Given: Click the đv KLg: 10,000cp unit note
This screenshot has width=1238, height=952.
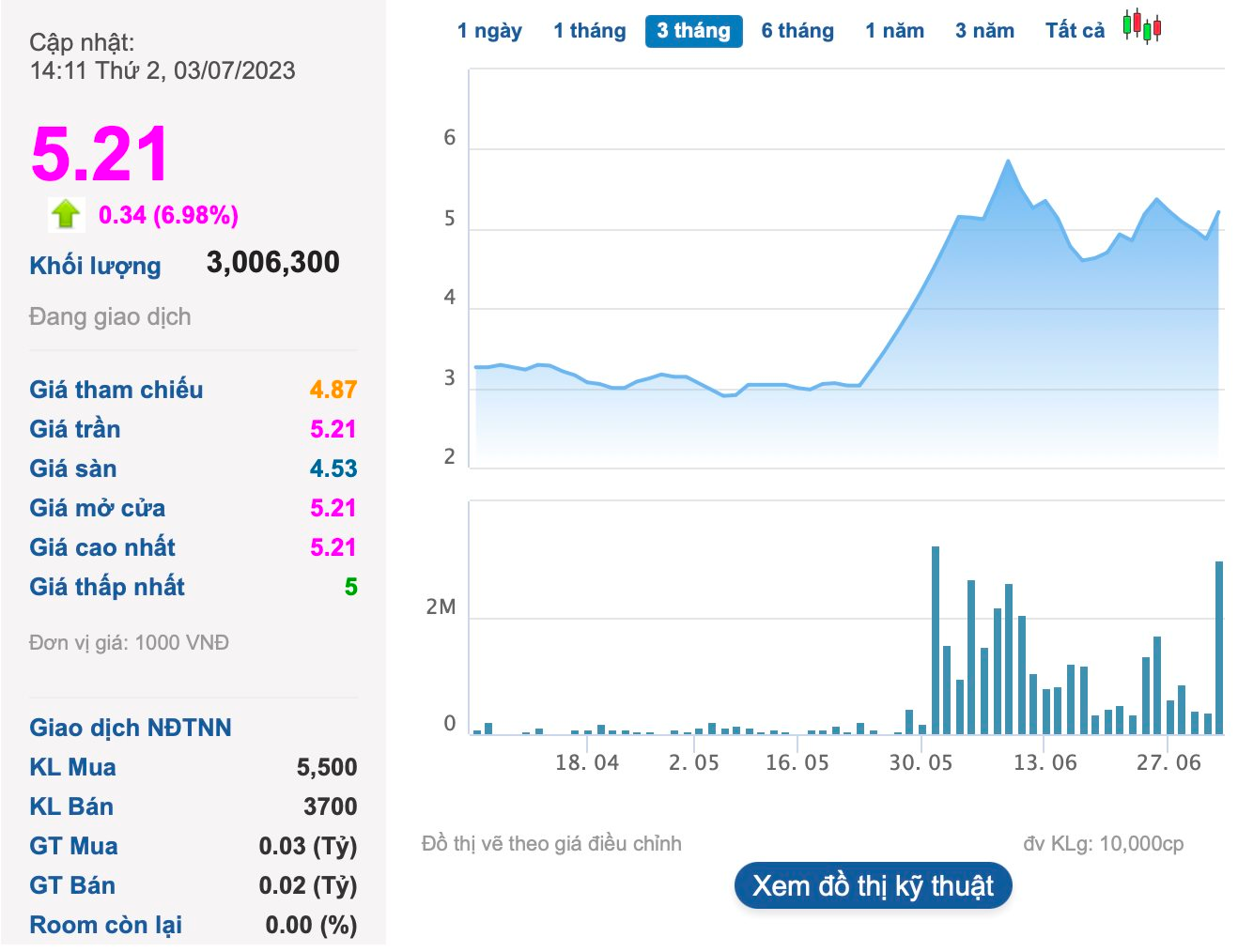Looking at the screenshot, I should pos(1104,844).
